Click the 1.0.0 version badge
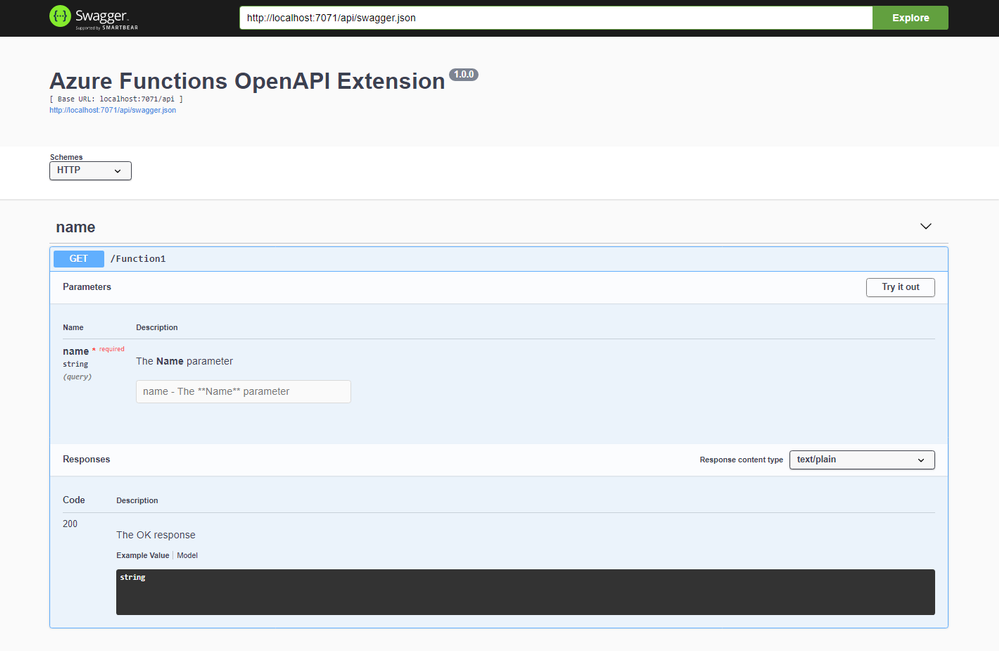The image size is (999, 651). point(464,75)
